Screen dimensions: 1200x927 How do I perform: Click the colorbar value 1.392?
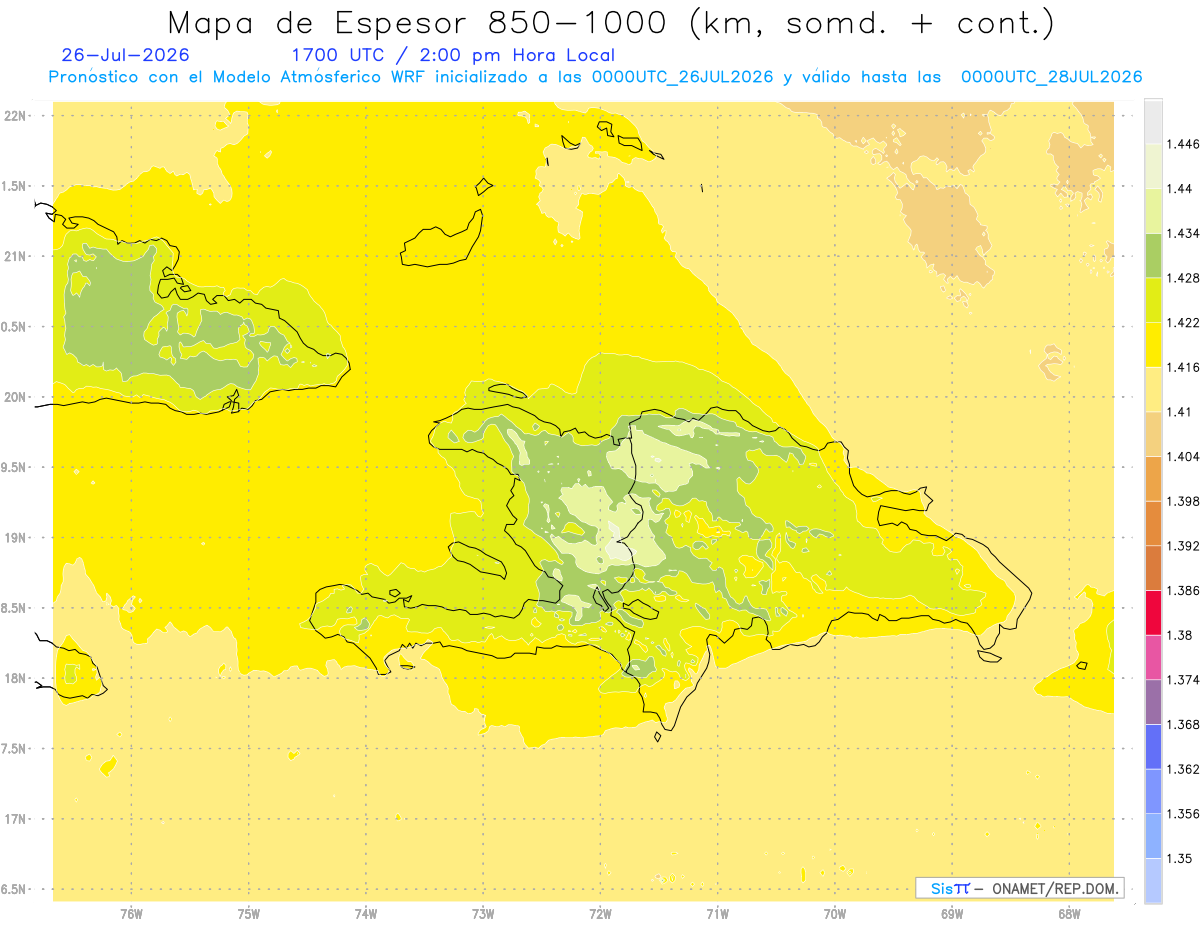(x=1185, y=546)
